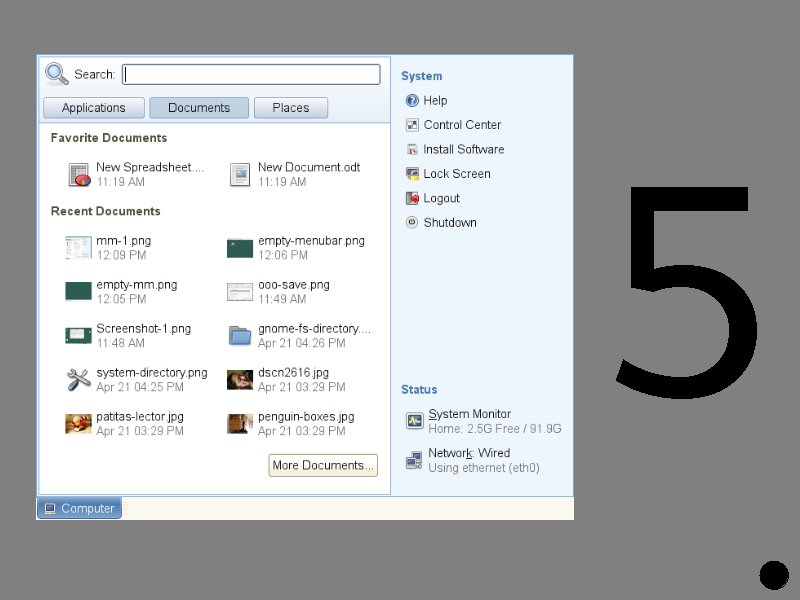Click the search magnifier icon
800x600 pixels.
coord(57,74)
